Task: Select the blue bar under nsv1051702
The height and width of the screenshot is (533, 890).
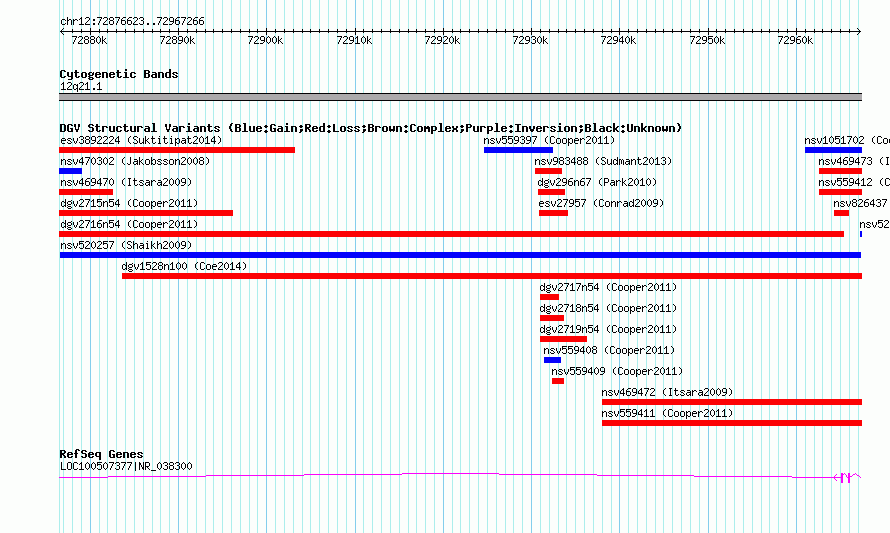Action: (833, 150)
